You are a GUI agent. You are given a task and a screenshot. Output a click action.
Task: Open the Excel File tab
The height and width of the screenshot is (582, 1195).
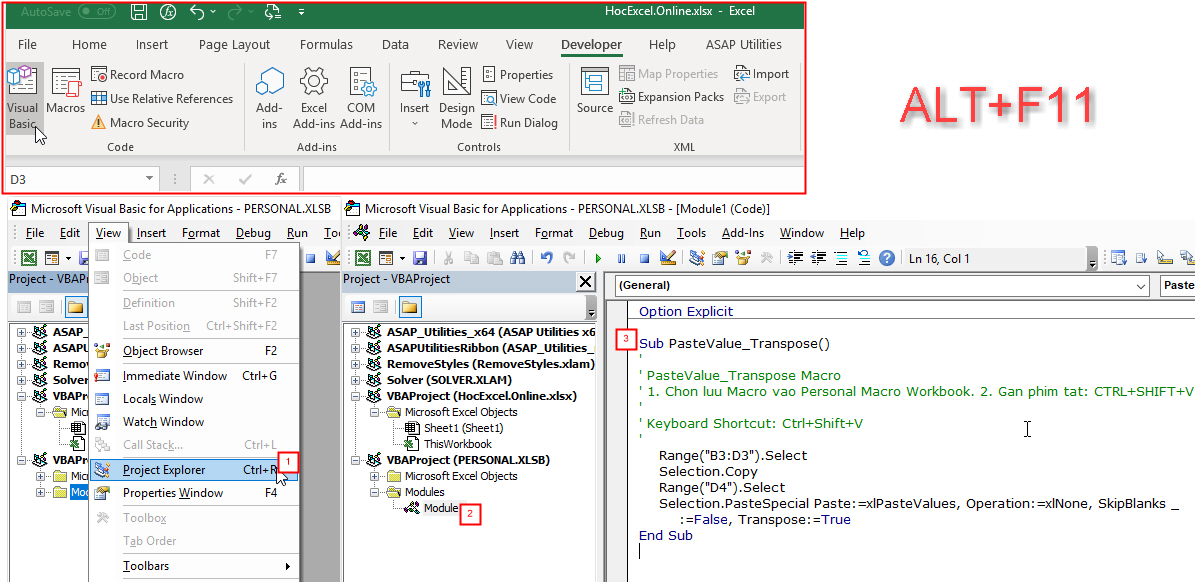click(x=27, y=44)
